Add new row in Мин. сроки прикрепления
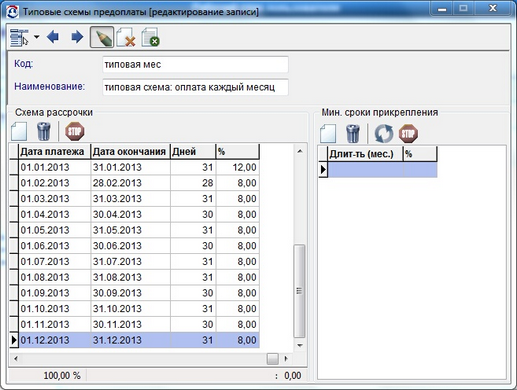Viewport: 517px width, 390px height. coord(328,134)
